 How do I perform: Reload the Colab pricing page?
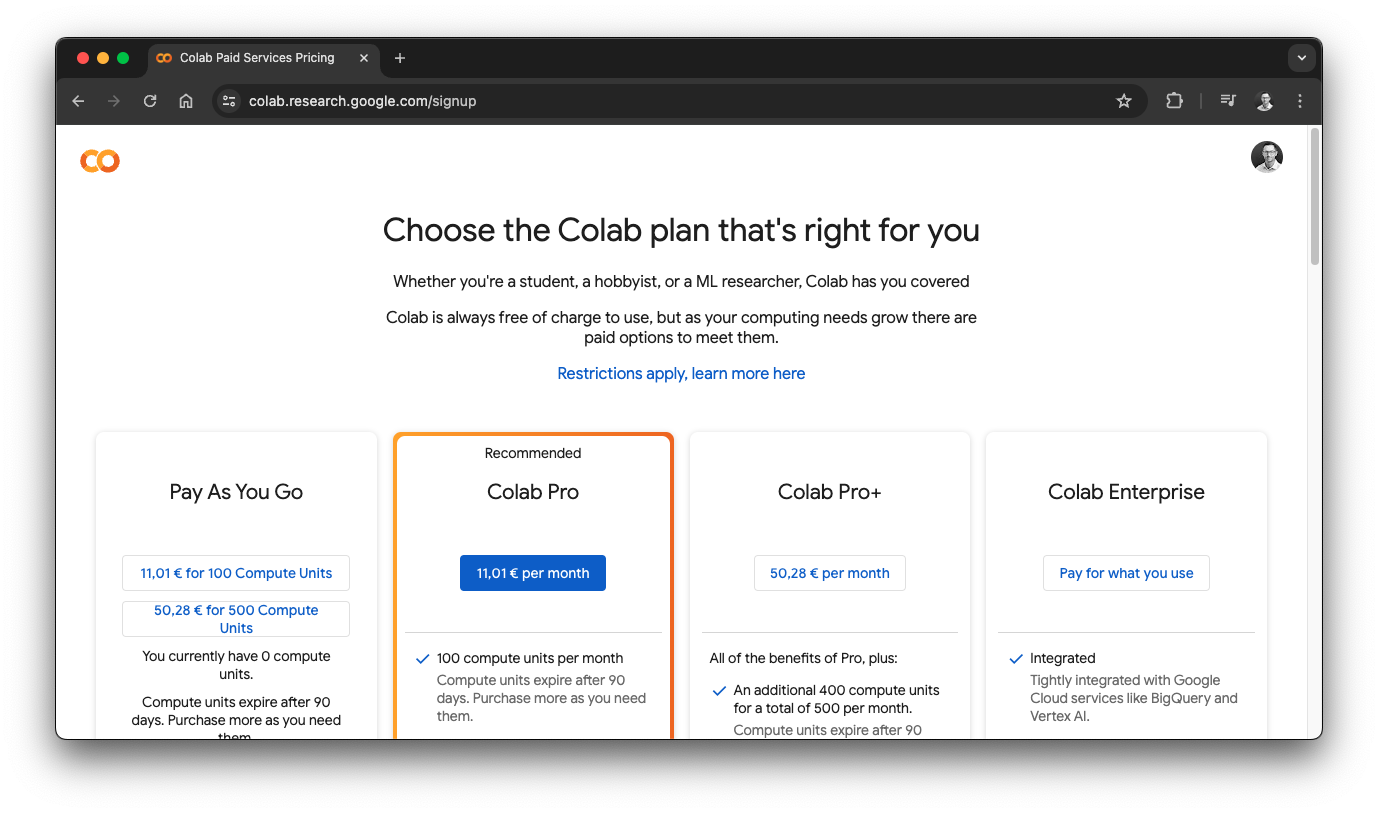tap(150, 101)
